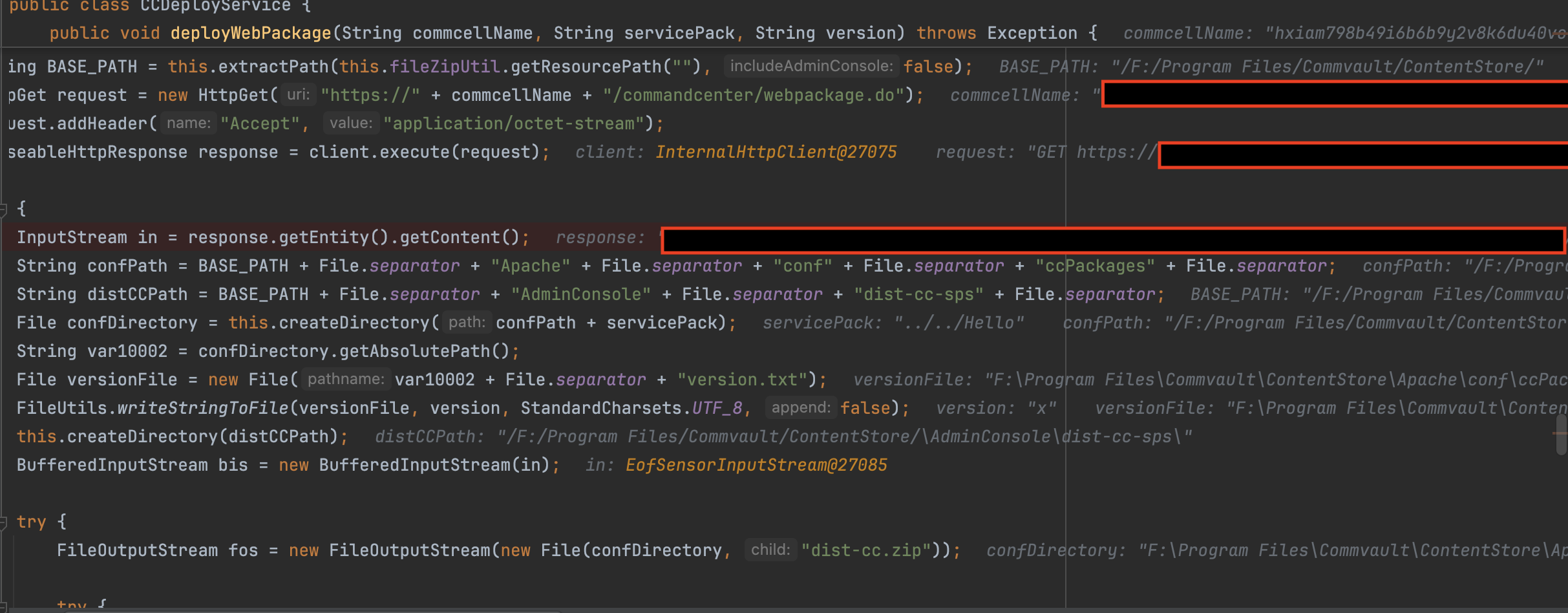Viewport: 1568px width, 613px height.
Task: Click the InternalHttpClient@27075 debug value
Action: pyautogui.click(x=776, y=152)
